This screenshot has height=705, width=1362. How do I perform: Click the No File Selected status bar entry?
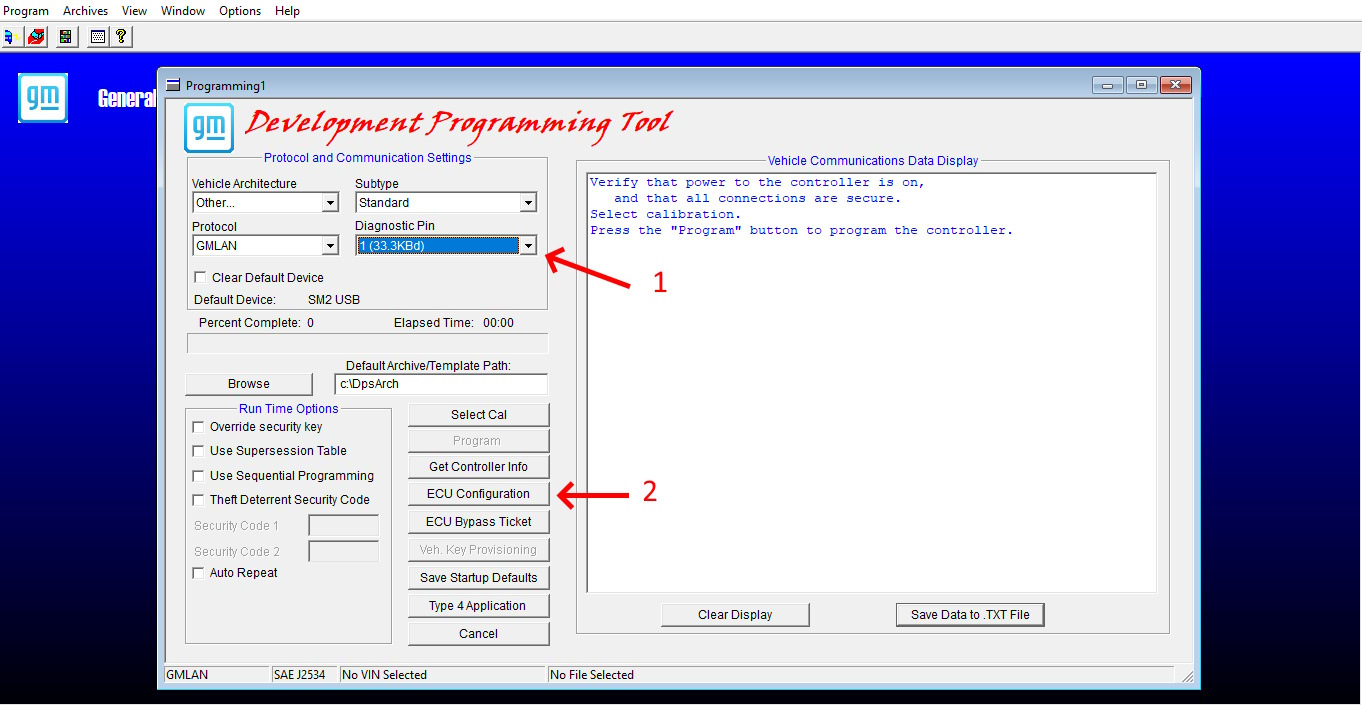[861, 675]
